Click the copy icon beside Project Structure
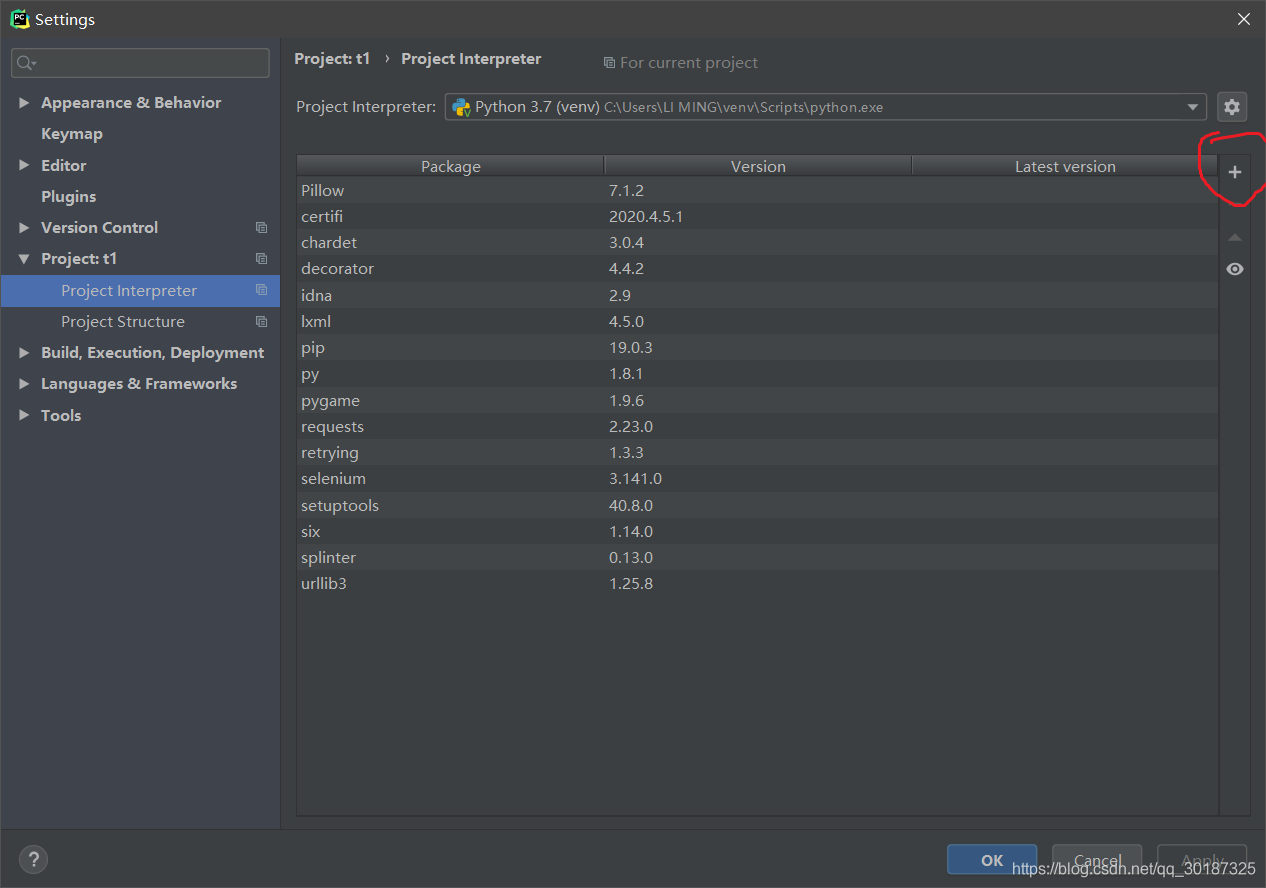 [x=262, y=322]
